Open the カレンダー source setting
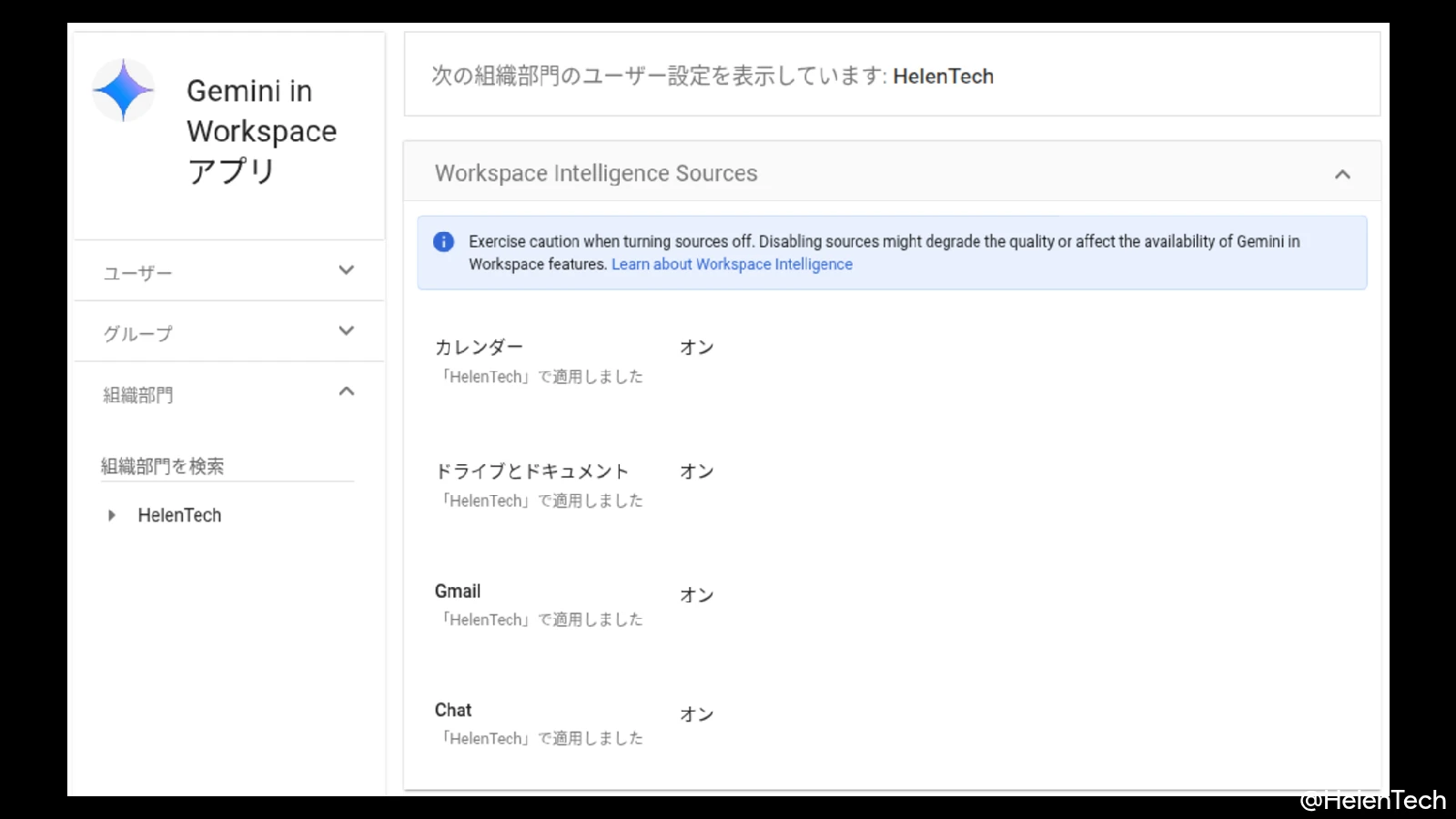 tap(479, 348)
